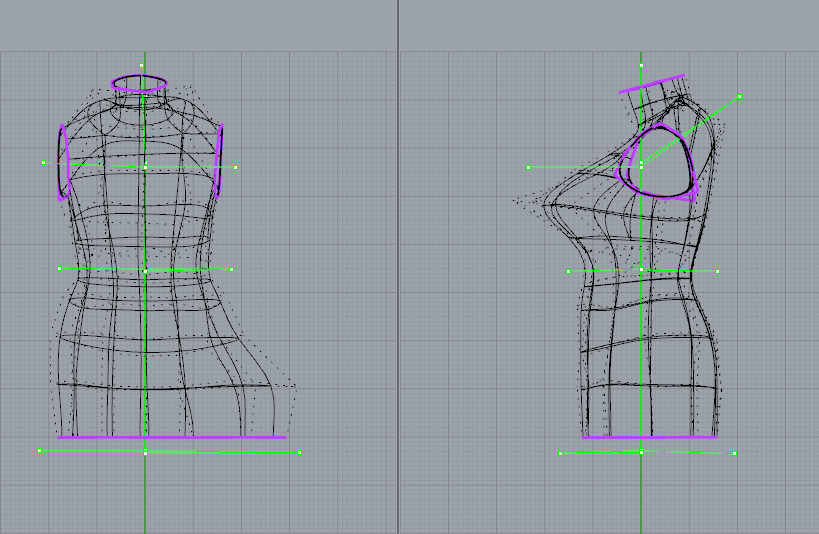This screenshot has height=534, width=819.
Task: Select left end handle of side-view chest line
Action: (x=529, y=168)
